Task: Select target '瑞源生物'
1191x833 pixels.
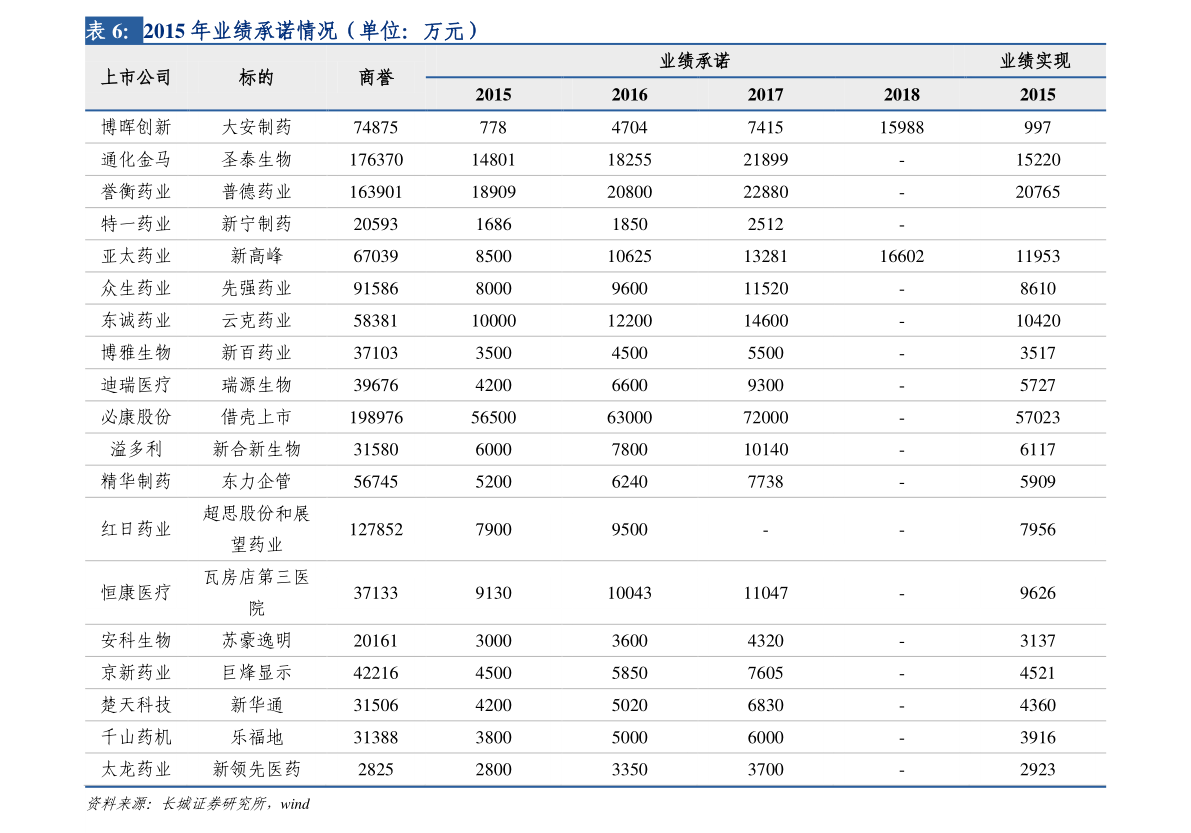Action: [x=256, y=385]
